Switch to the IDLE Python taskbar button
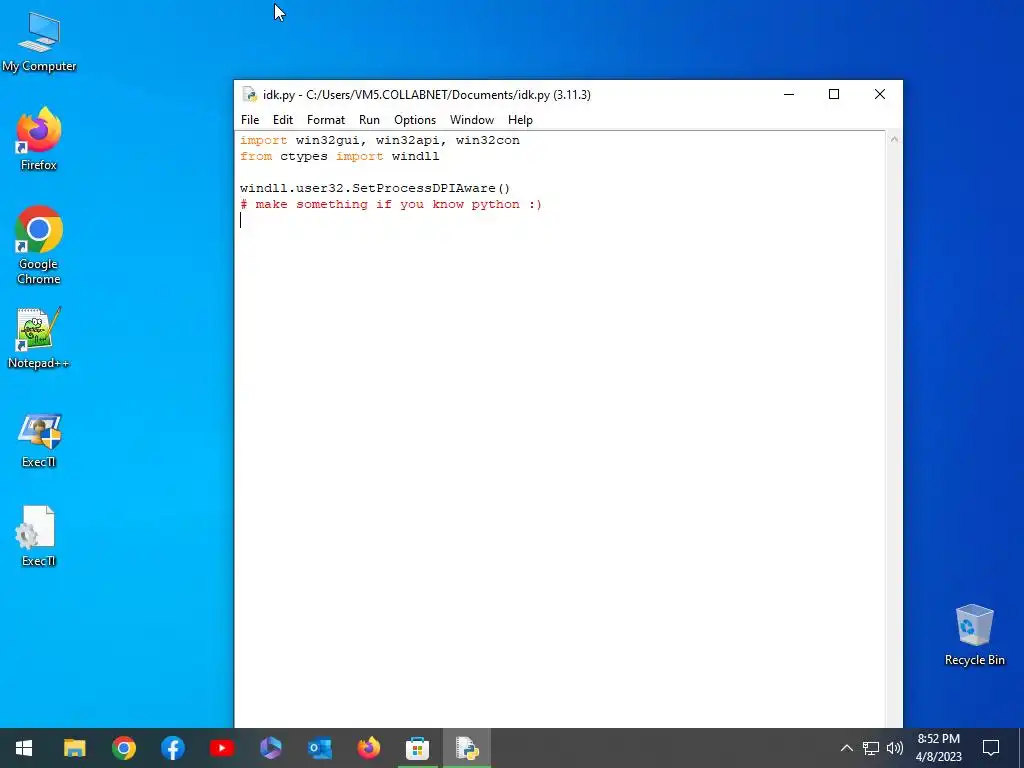This screenshot has width=1024, height=768. [466, 748]
